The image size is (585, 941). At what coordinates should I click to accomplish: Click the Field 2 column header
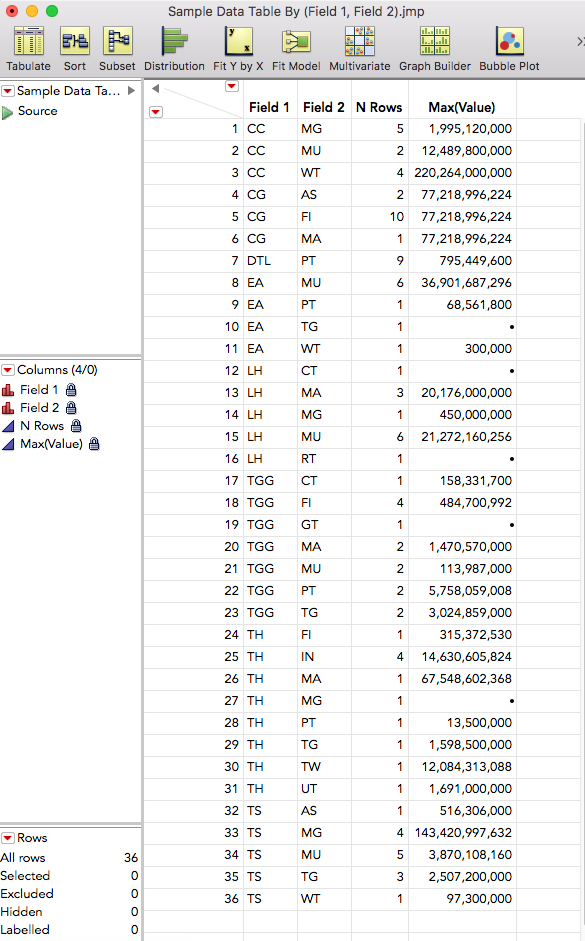pos(323,107)
